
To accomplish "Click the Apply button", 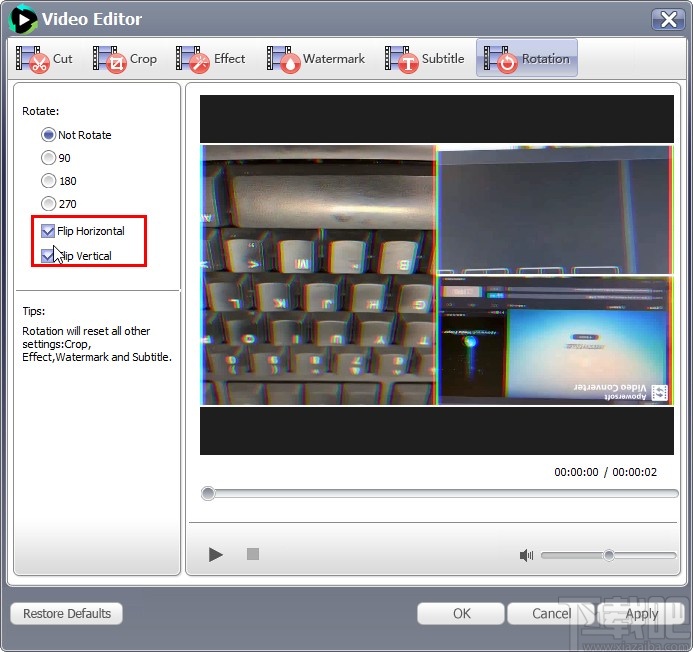I will pyautogui.click(x=641, y=614).
